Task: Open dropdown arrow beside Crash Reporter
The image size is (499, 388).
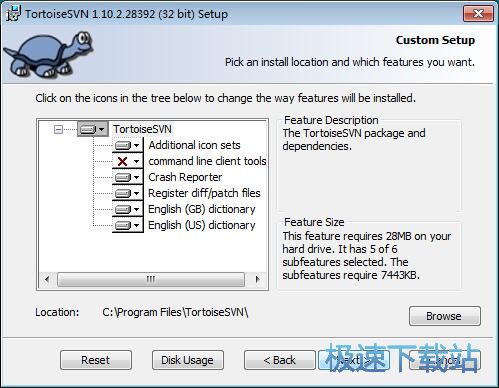Action: tap(136, 177)
